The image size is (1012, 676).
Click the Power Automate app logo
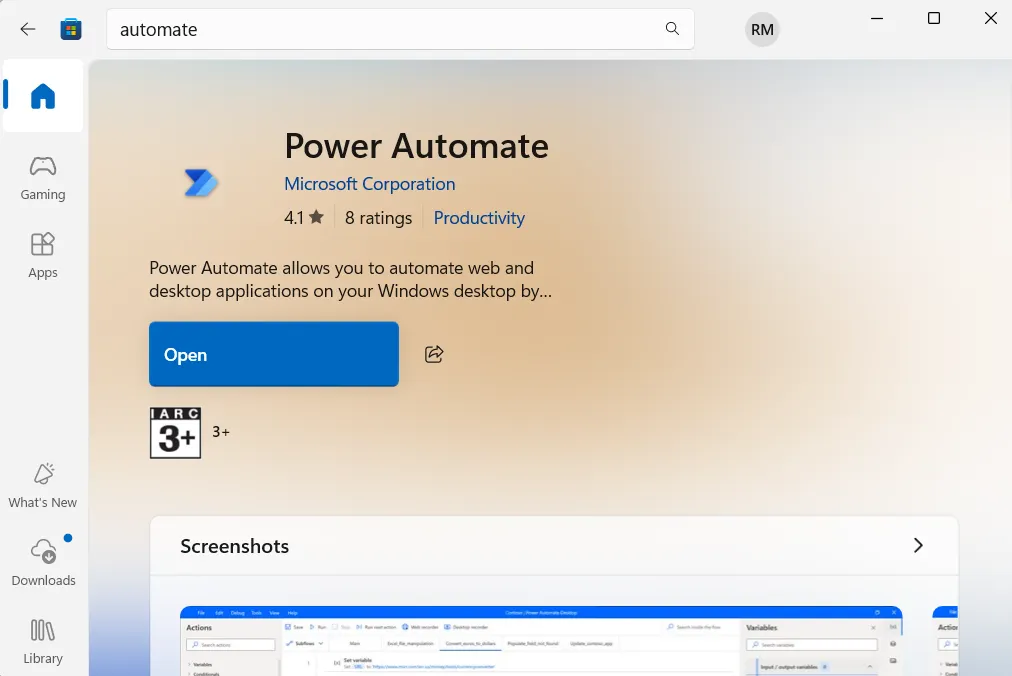point(201,182)
